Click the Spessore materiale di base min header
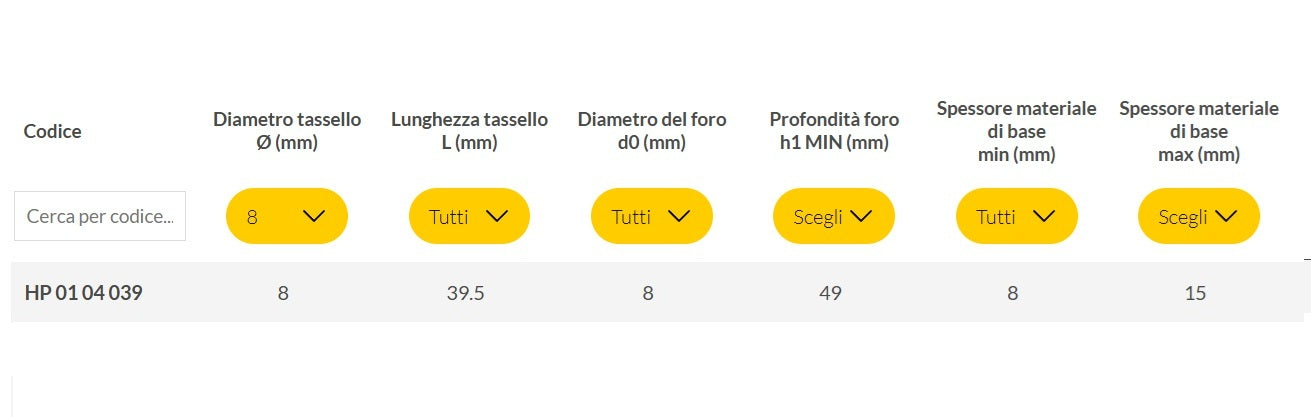1311x417 pixels. point(1016,131)
